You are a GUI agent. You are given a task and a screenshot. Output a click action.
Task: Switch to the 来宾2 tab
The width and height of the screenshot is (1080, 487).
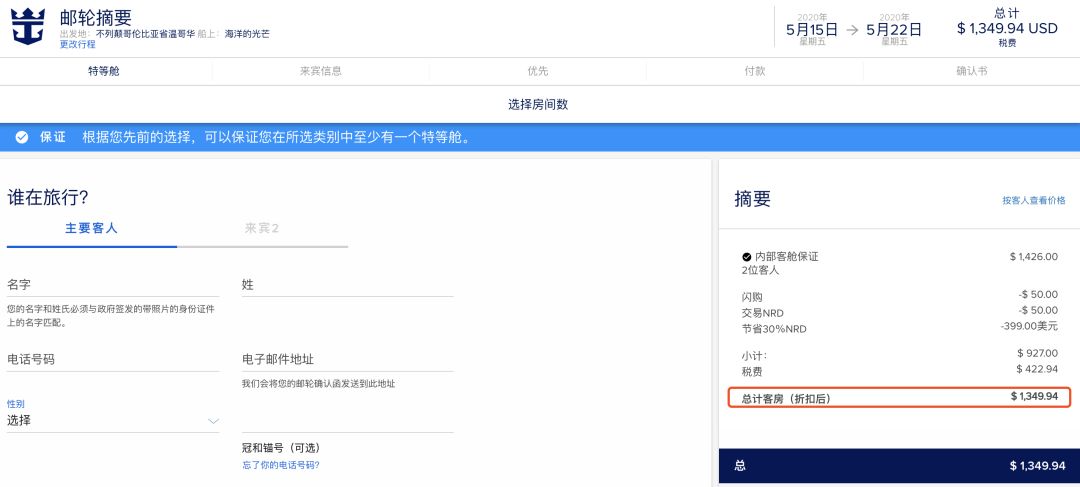262,228
